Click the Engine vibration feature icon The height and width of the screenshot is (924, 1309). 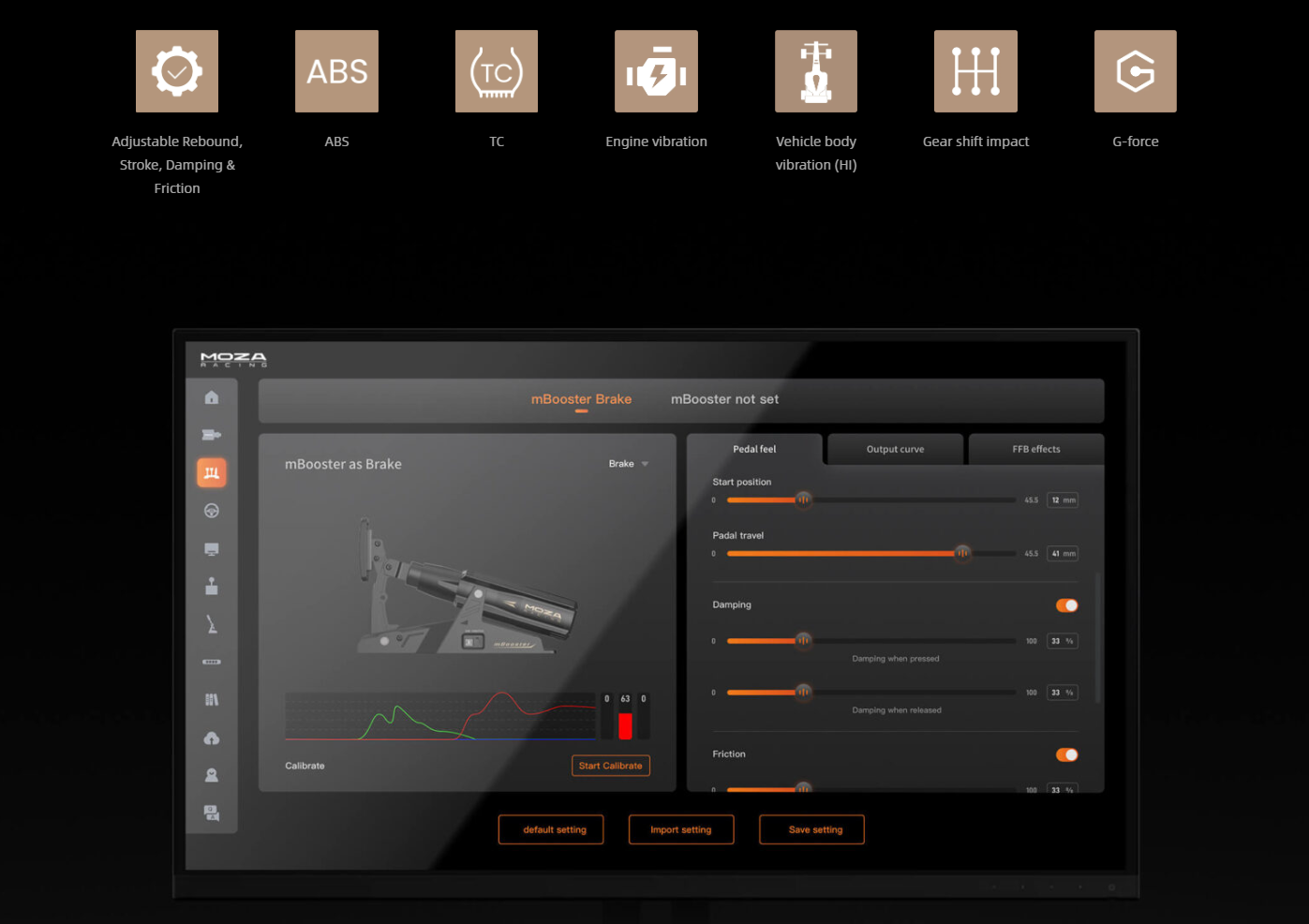tap(656, 71)
